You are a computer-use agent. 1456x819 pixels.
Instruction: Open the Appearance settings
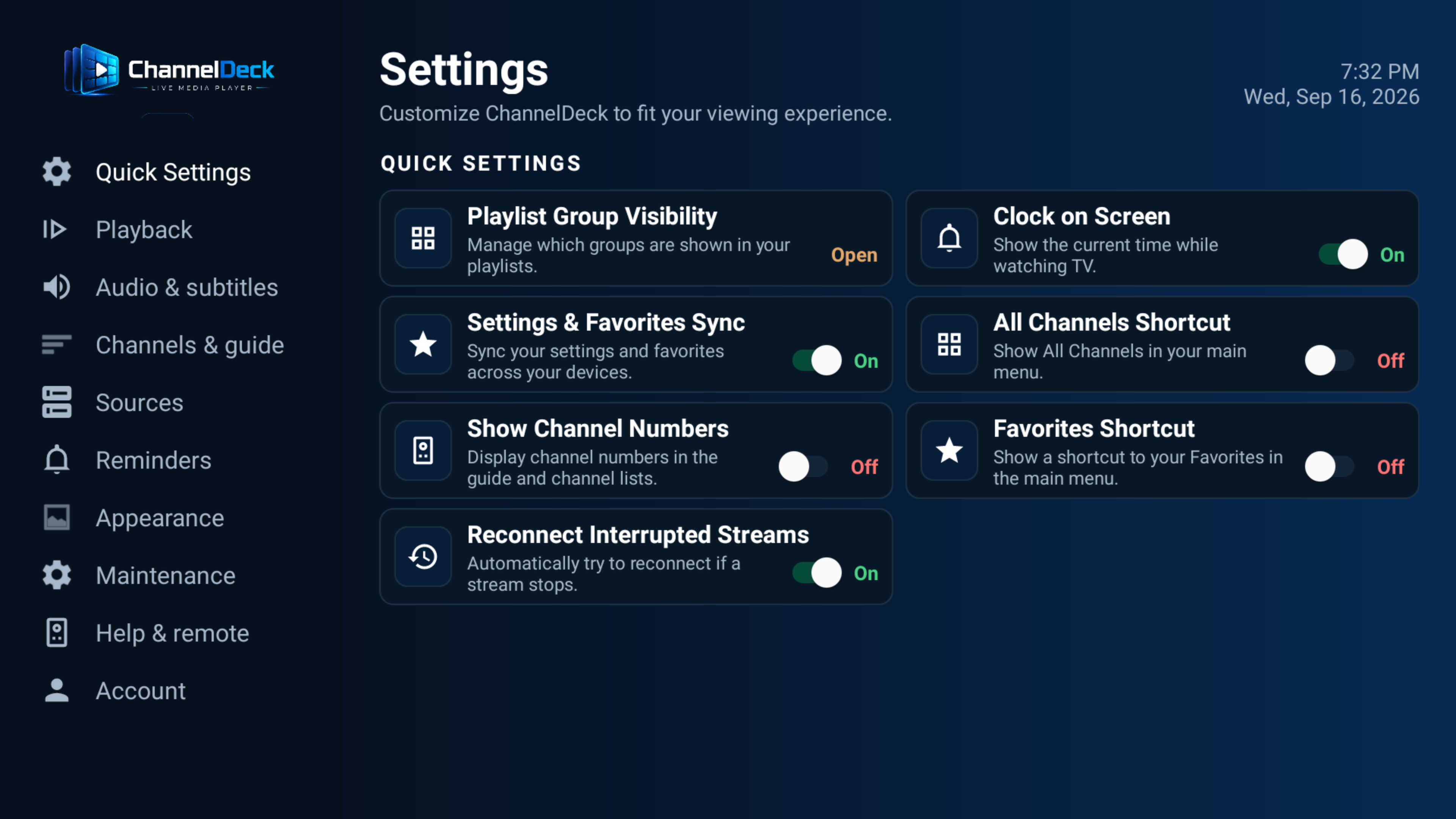[x=160, y=518]
